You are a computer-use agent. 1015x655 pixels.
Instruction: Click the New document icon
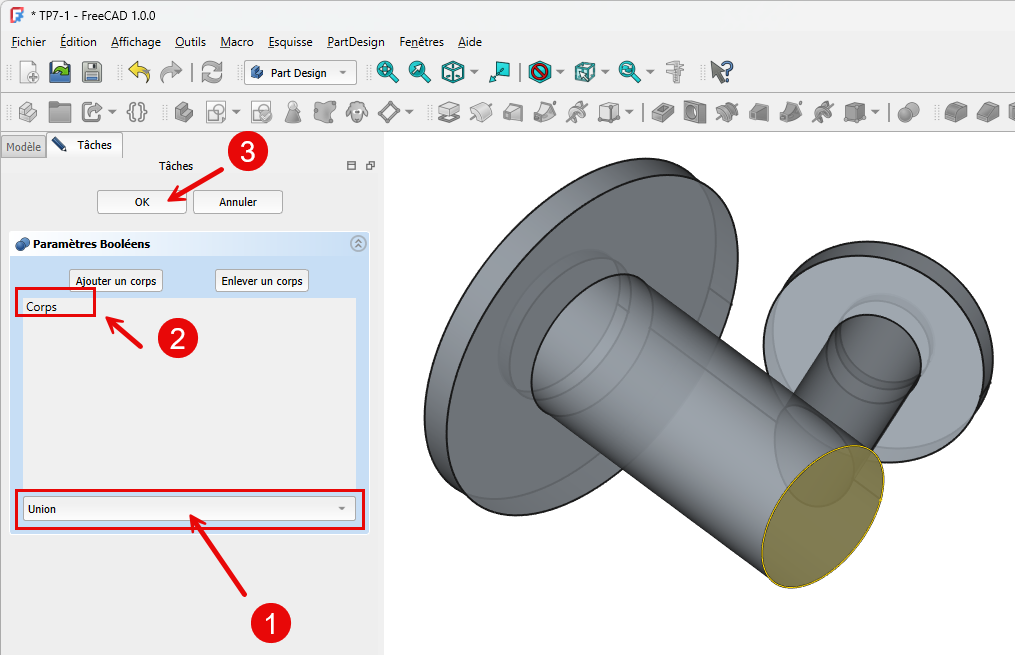click(29, 72)
